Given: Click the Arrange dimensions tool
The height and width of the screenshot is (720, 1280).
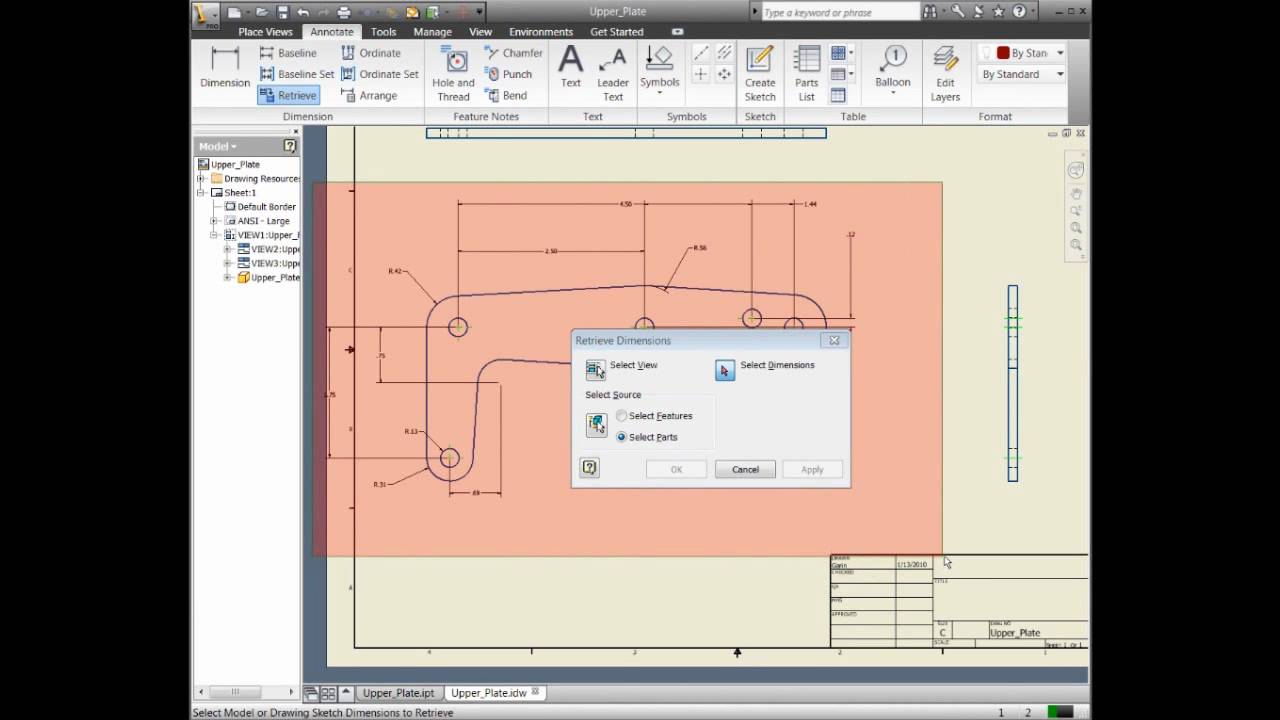Looking at the screenshot, I should click(x=369, y=95).
